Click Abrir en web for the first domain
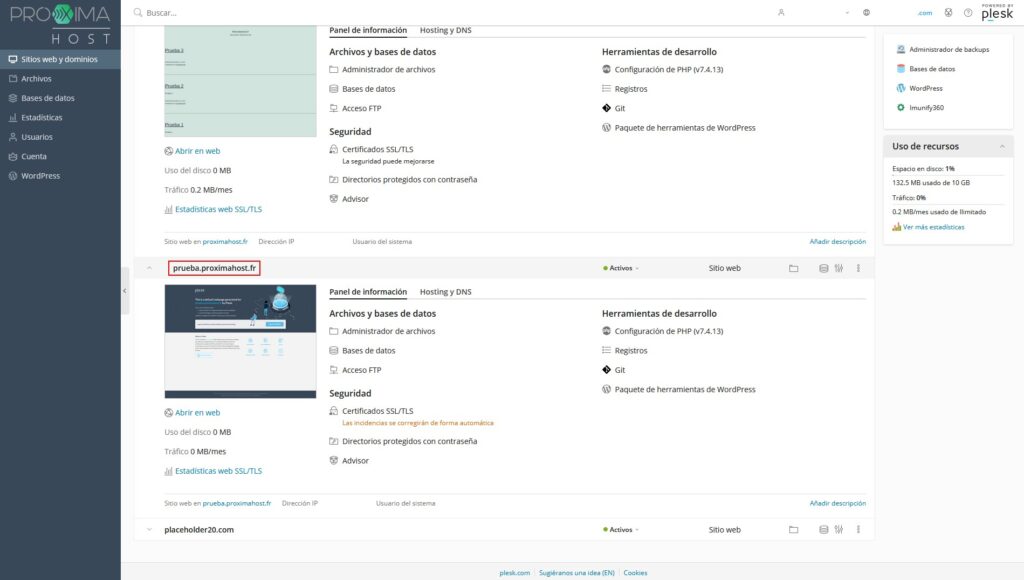Screen dimensions: 1024x580 click(x=193, y=151)
